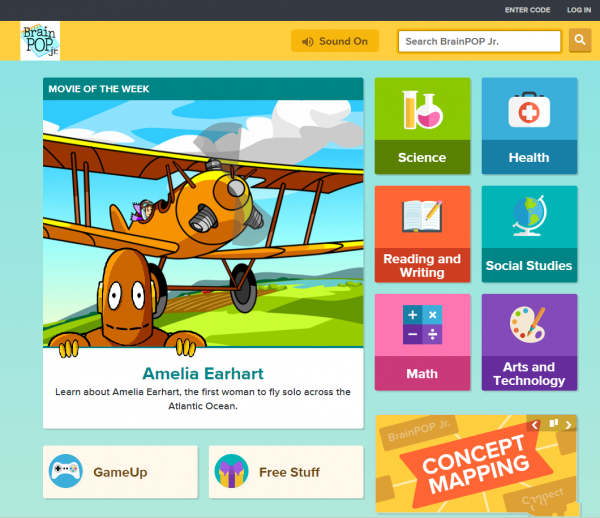Click the Search BrainPOP Jr. field

coord(479,41)
